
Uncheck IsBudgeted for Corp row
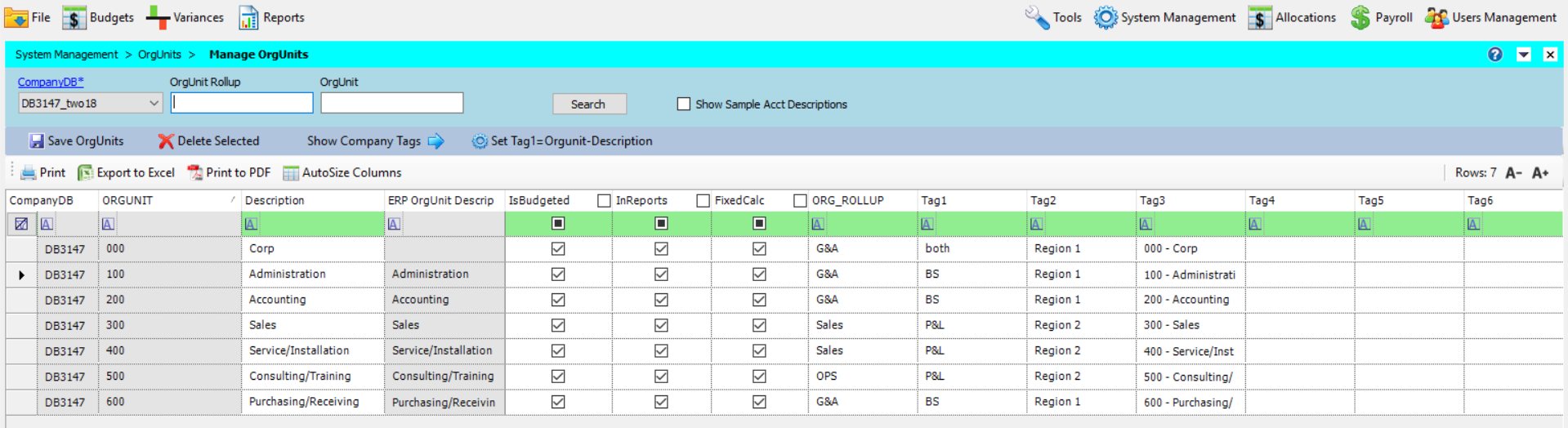[x=558, y=248]
